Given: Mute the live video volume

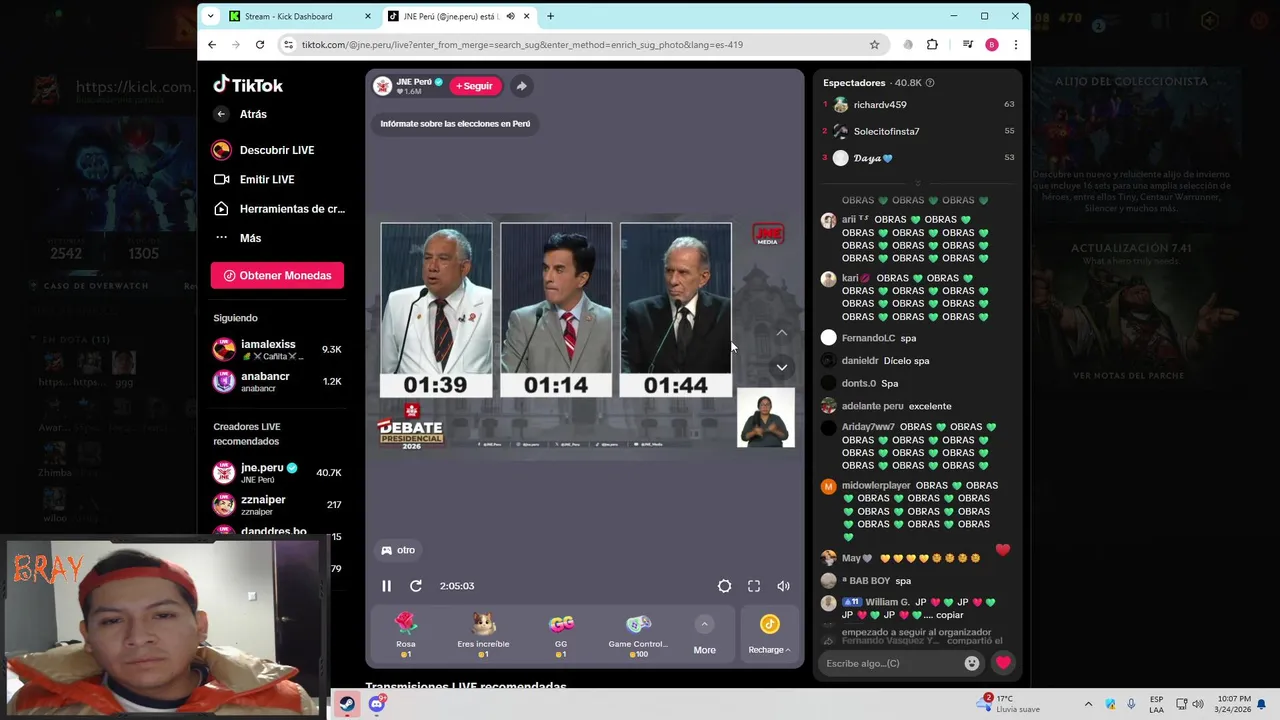Looking at the screenshot, I should point(783,586).
